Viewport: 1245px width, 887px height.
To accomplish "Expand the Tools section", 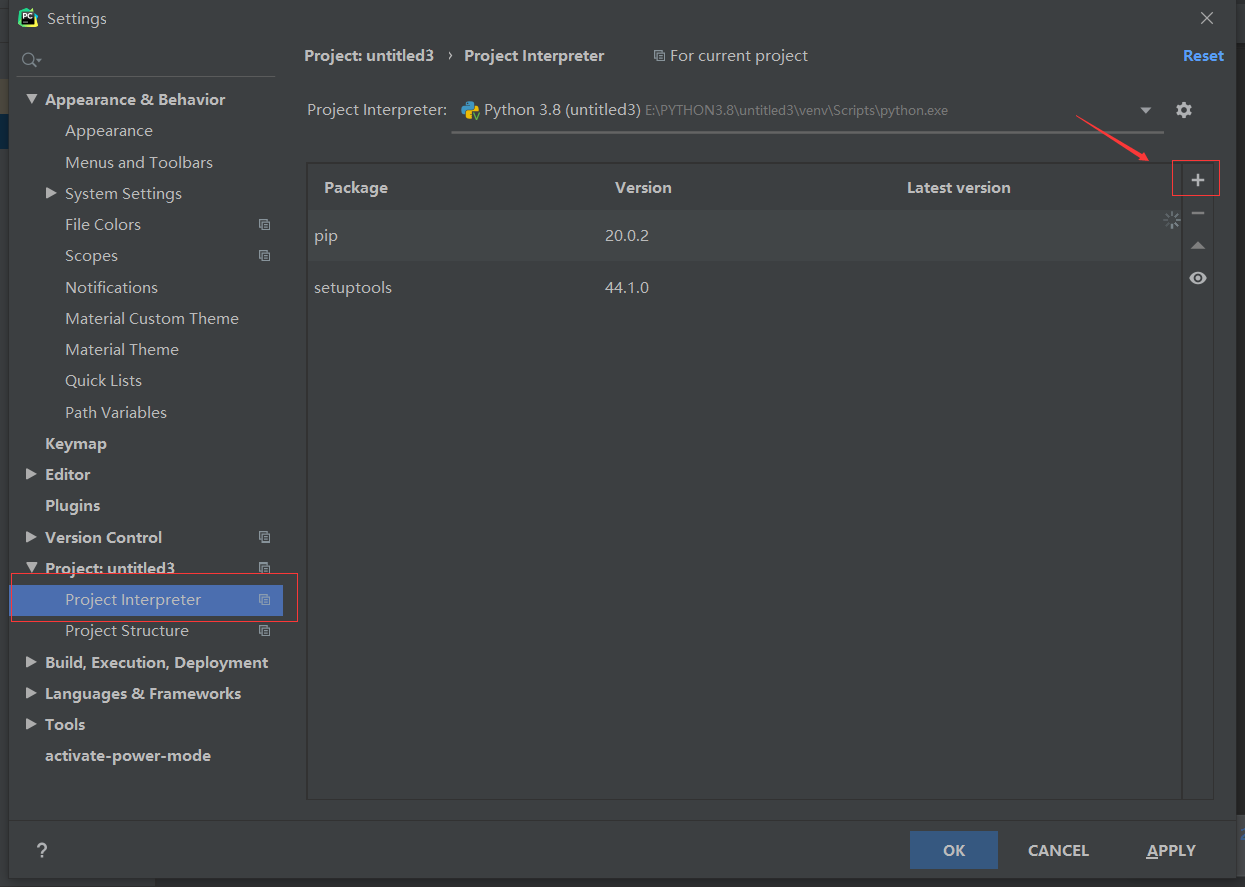I will pos(32,724).
